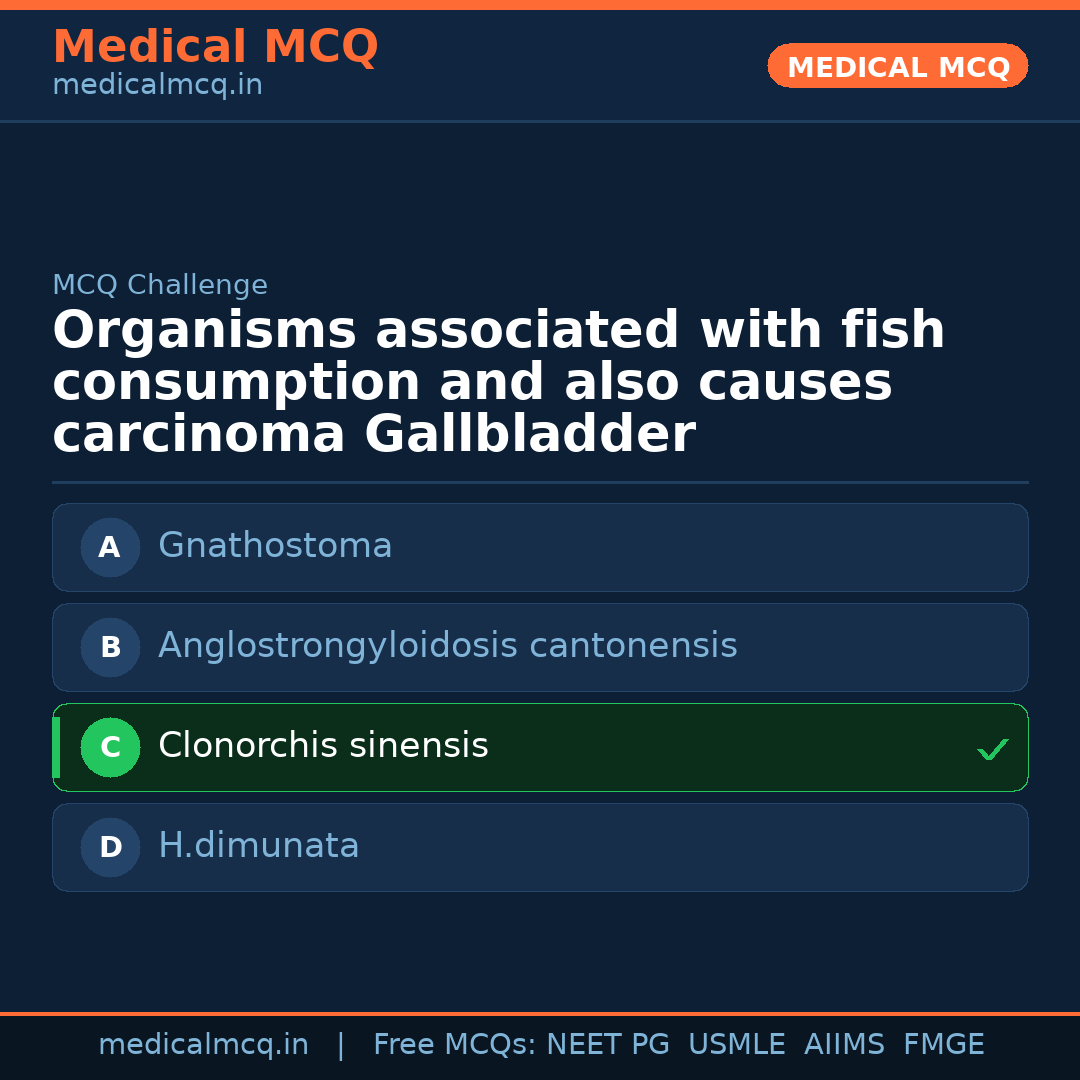This screenshot has width=1080, height=1080.
Task: Click the green checkmark icon
Action: pyautogui.click(x=992, y=749)
